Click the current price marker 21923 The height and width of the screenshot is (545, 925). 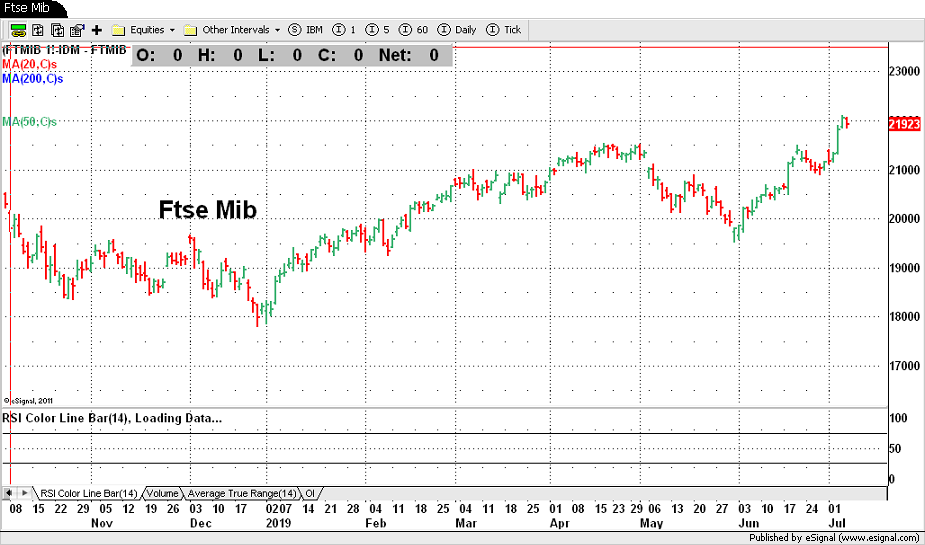(x=904, y=124)
